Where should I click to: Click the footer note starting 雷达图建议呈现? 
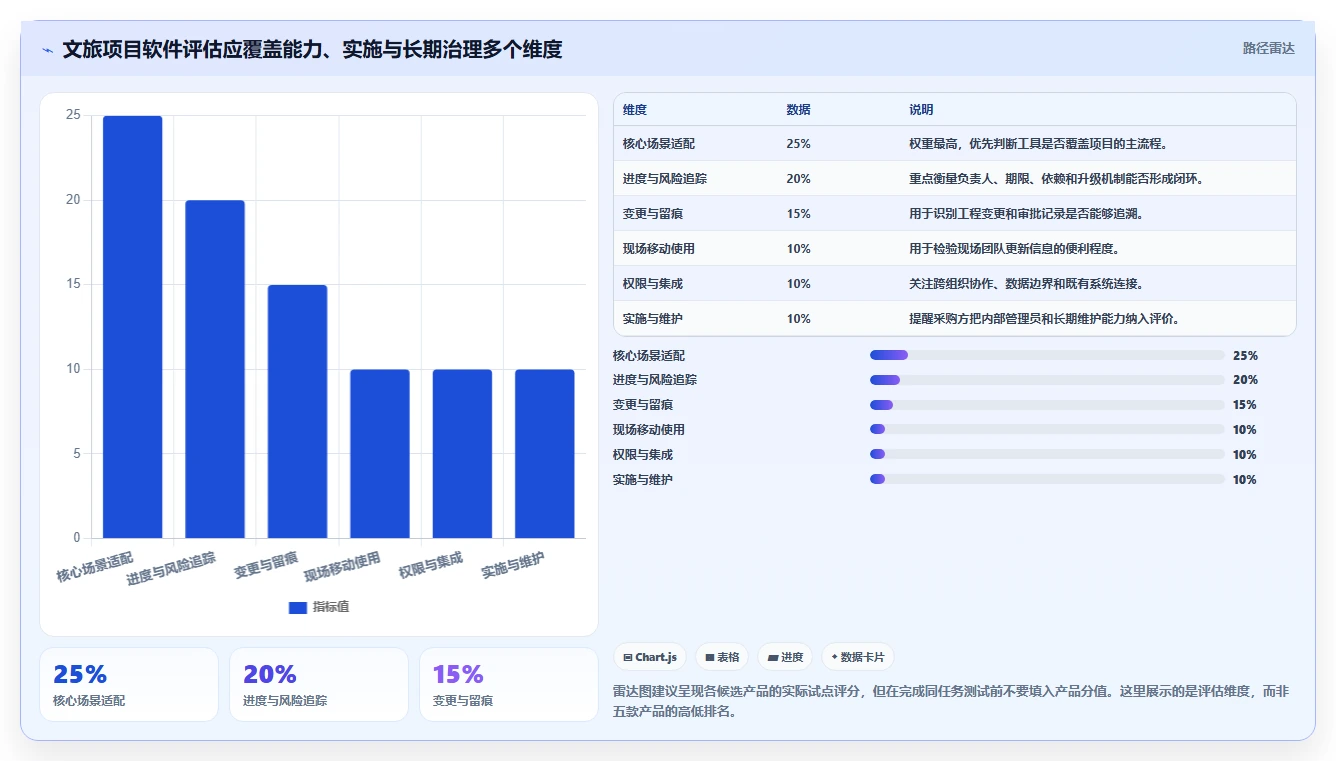pos(949,702)
